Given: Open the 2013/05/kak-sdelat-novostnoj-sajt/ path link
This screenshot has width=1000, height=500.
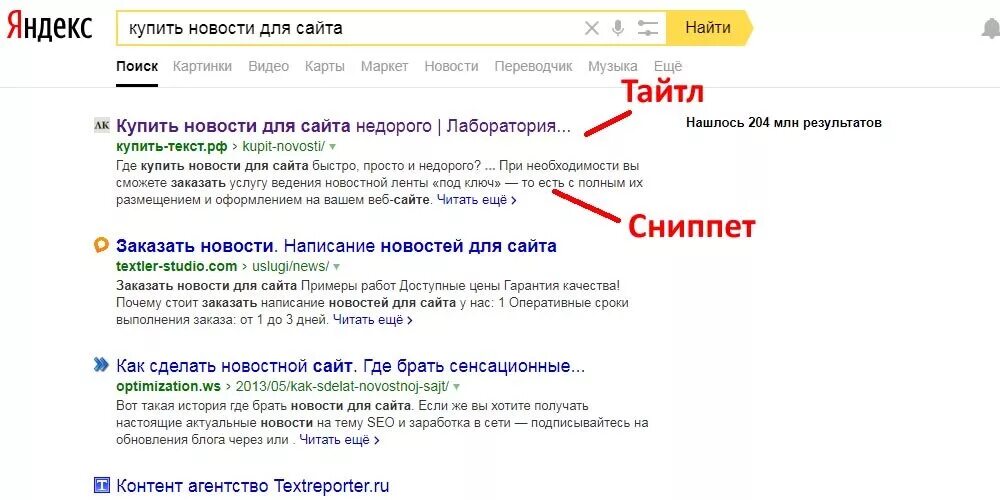Looking at the screenshot, I should (343, 386).
